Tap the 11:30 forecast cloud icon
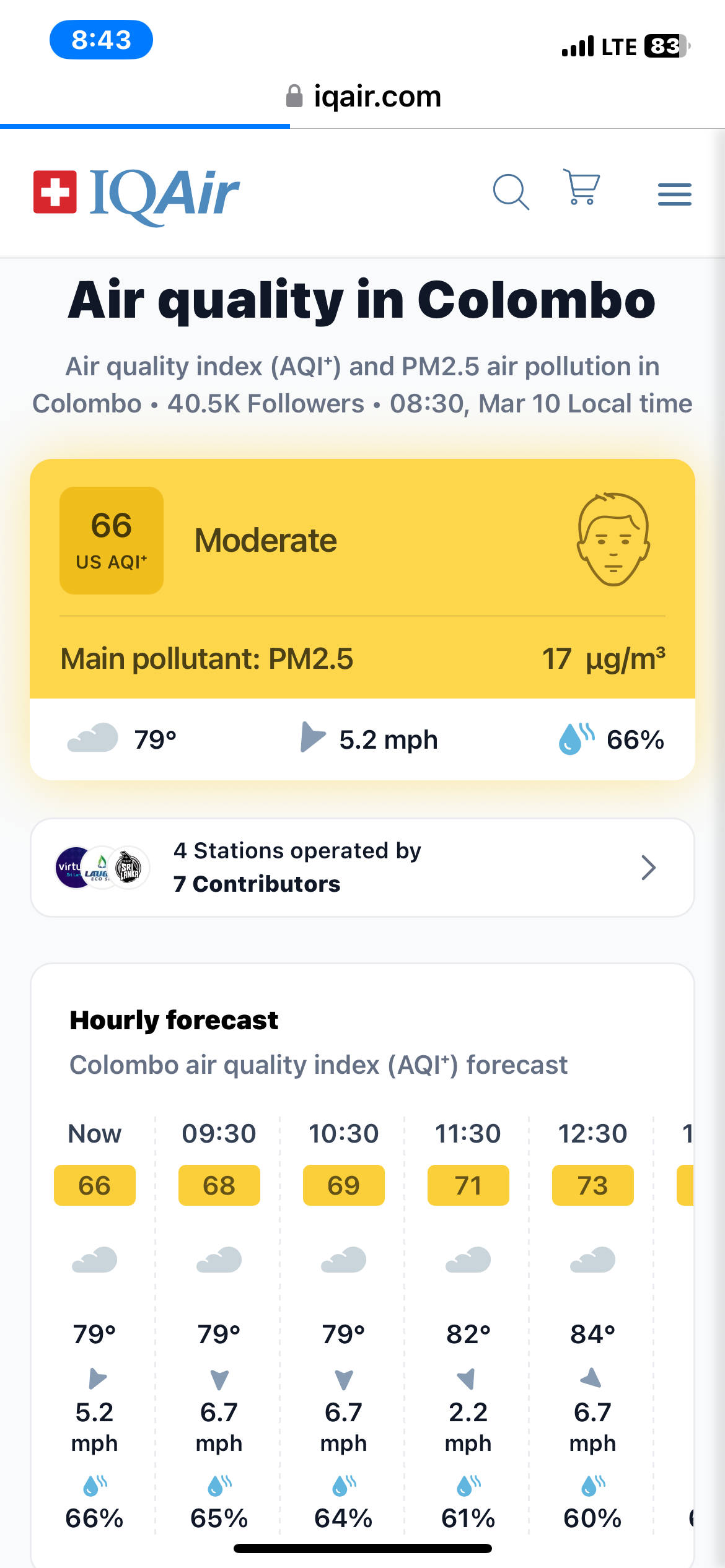Image resolution: width=725 pixels, height=1568 pixels. pyautogui.click(x=468, y=1260)
